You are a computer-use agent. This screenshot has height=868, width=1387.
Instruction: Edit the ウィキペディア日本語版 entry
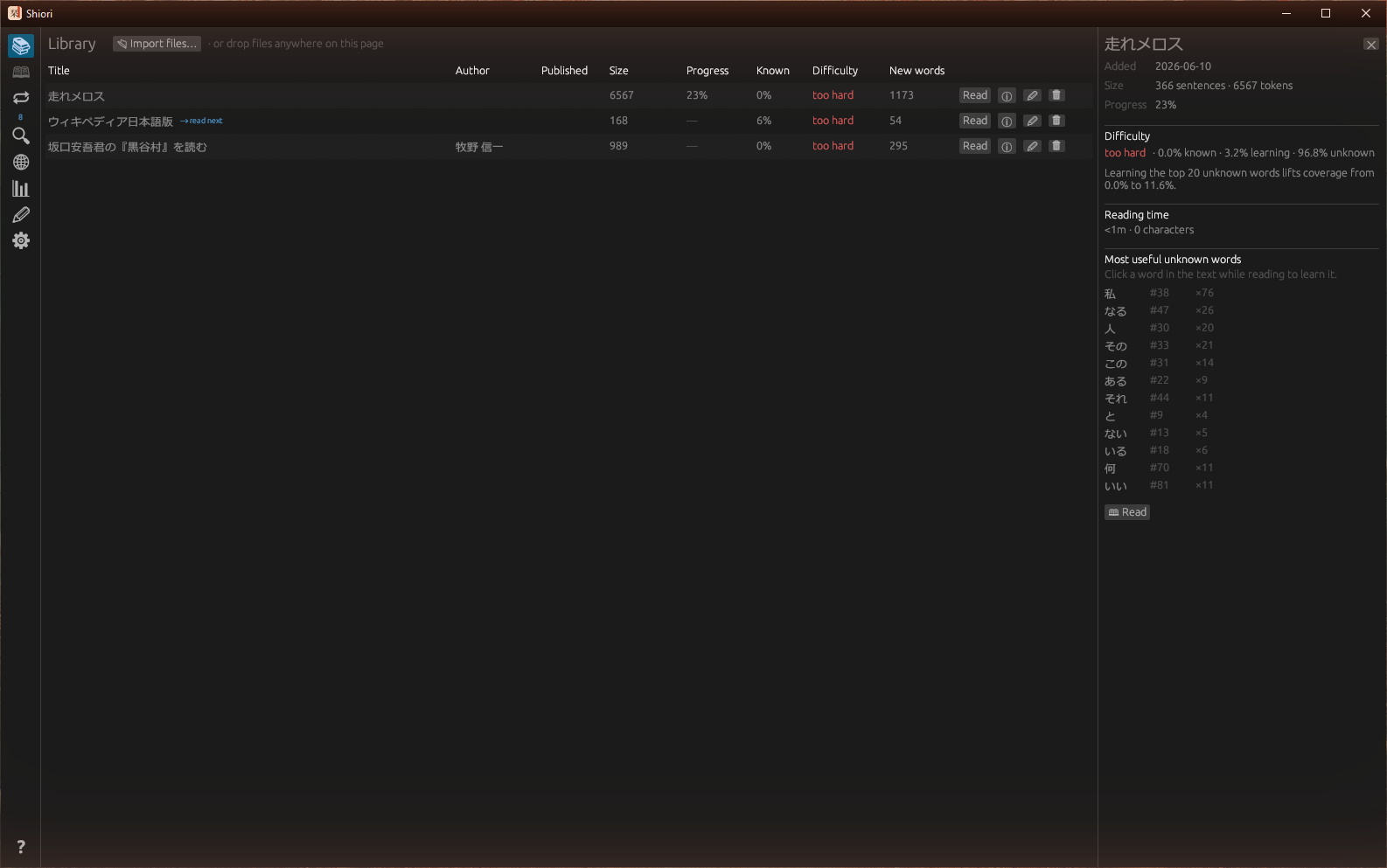click(x=1033, y=121)
